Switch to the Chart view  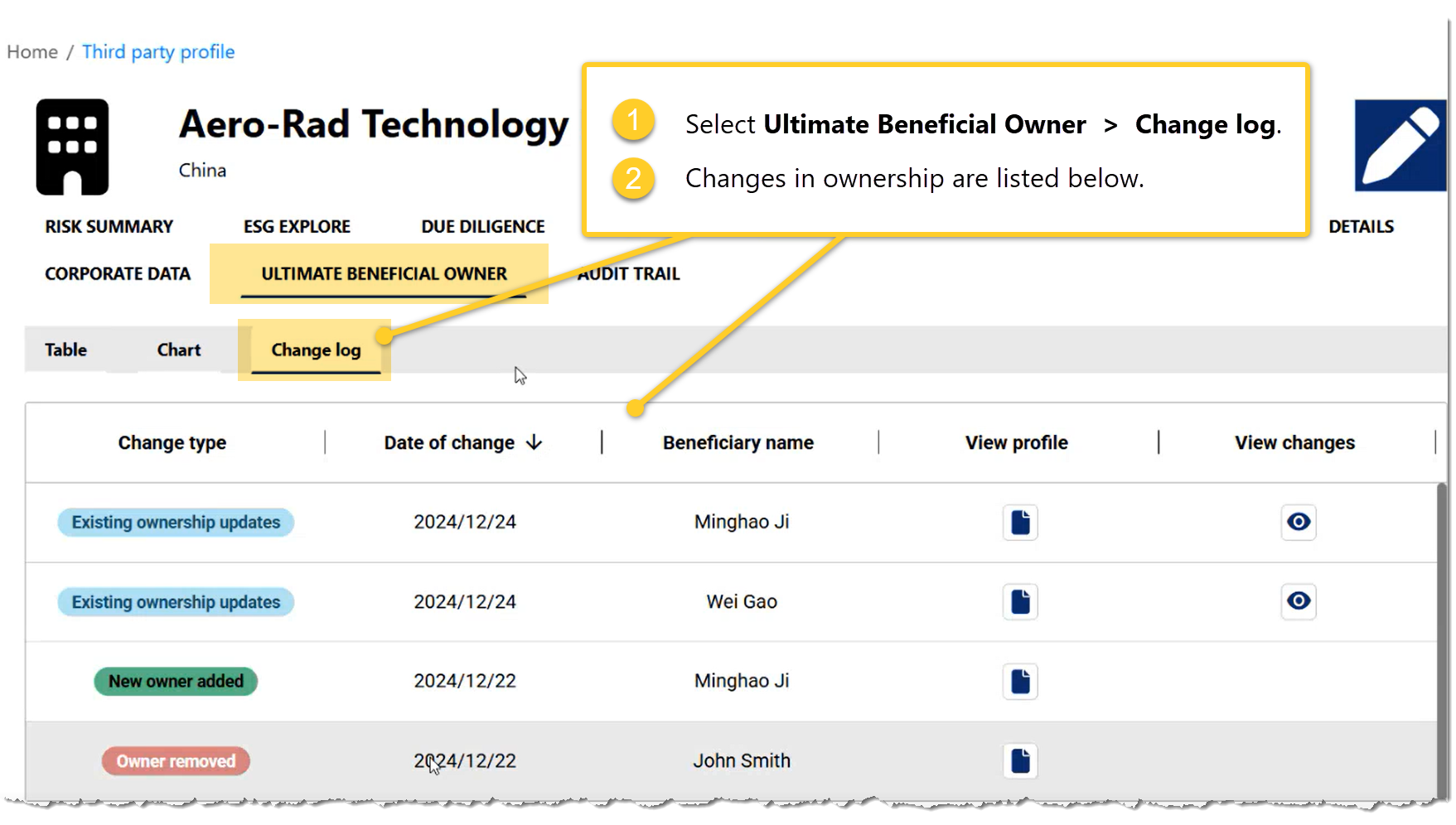click(x=178, y=350)
